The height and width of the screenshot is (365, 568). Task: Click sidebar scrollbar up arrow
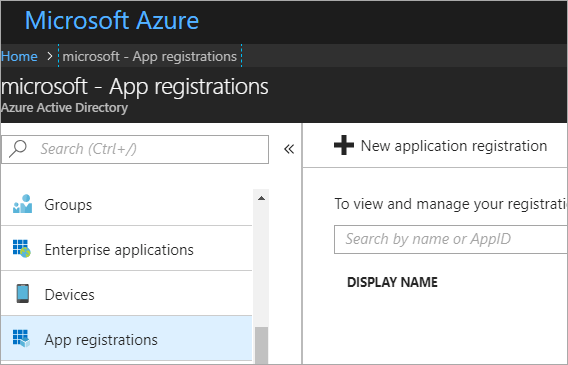pos(261,198)
